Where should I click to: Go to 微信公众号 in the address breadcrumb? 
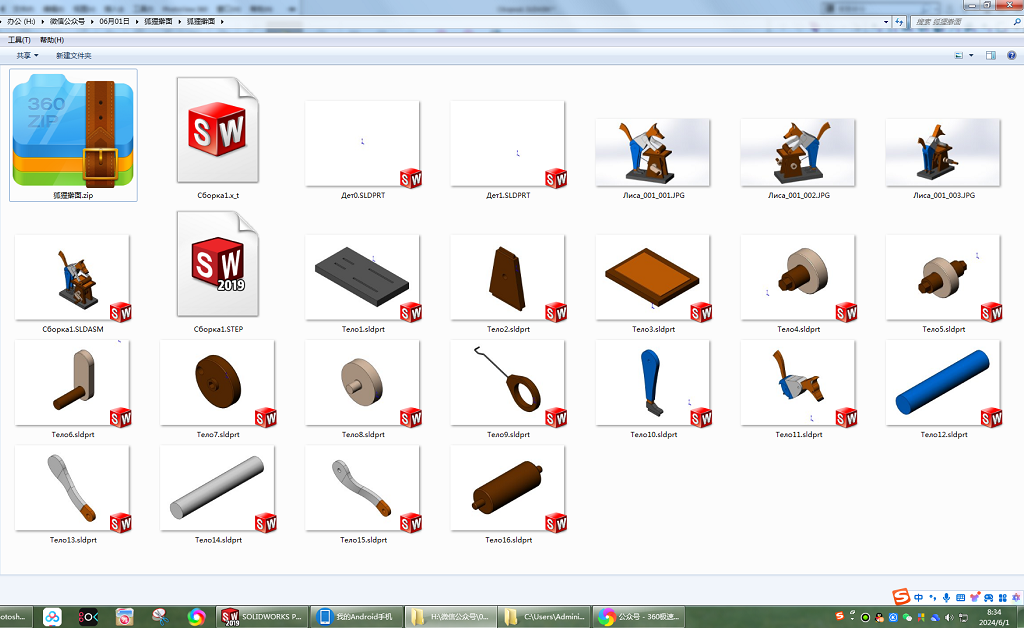point(67,22)
